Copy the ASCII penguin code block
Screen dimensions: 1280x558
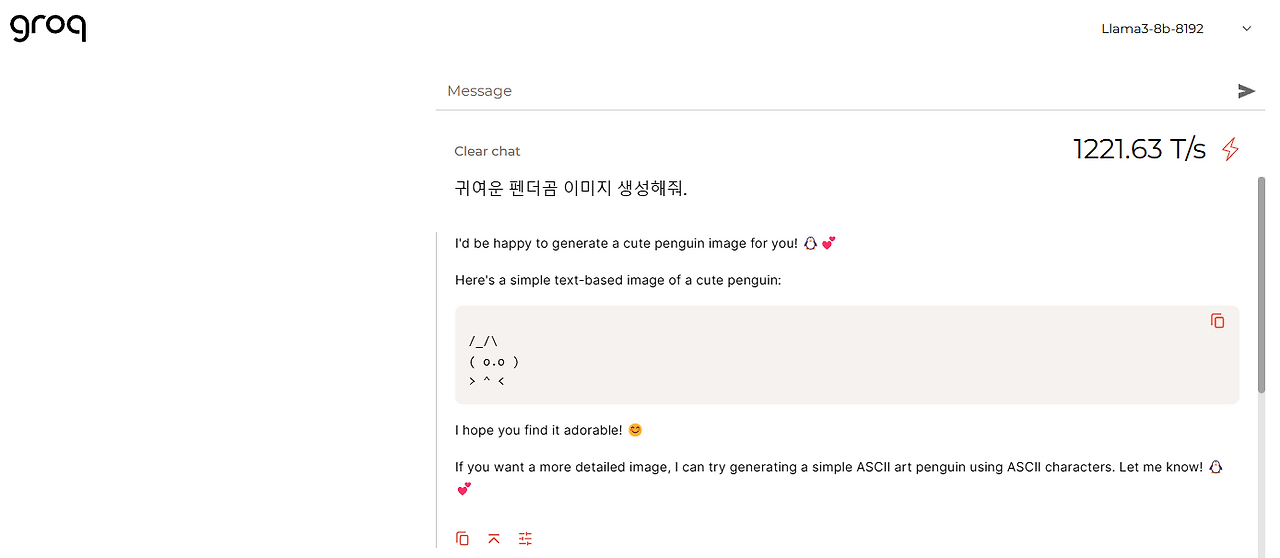pos(1217,321)
